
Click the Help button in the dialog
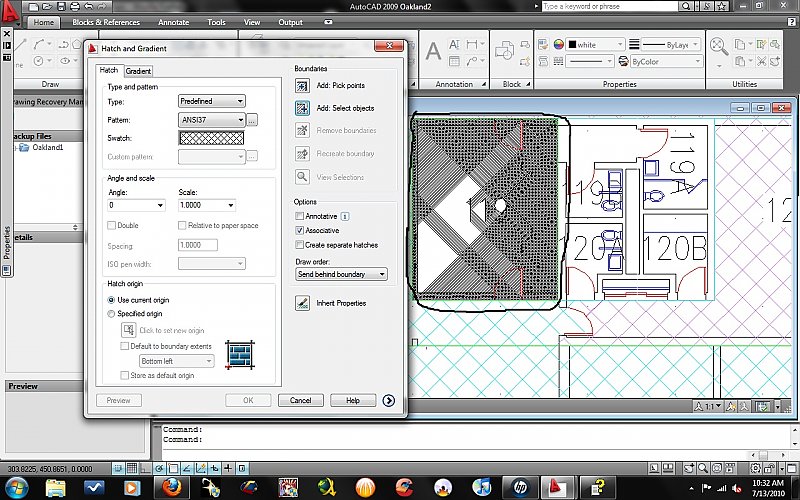click(353, 401)
